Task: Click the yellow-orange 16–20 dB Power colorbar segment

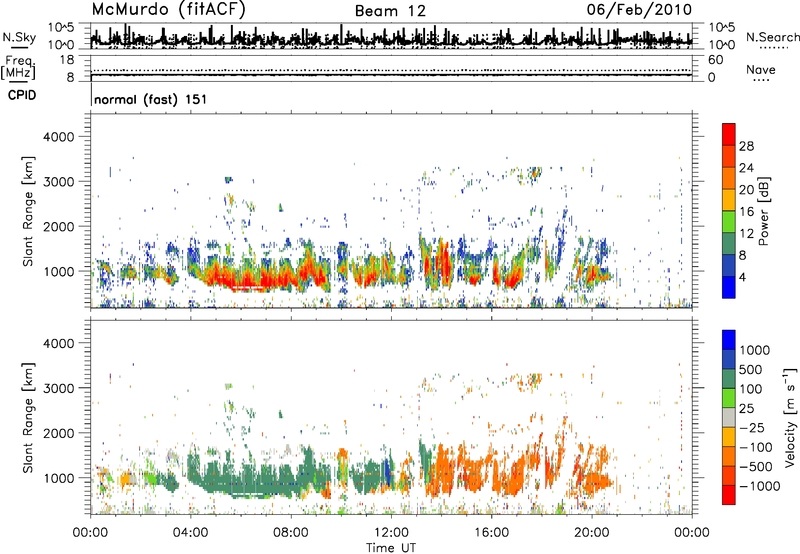Action: click(x=729, y=200)
